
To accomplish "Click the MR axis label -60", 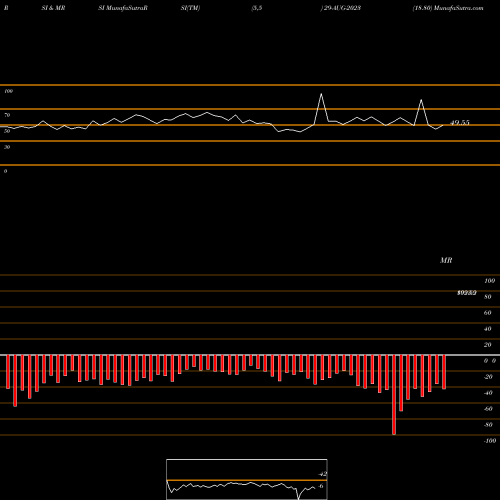I will 488,409.
